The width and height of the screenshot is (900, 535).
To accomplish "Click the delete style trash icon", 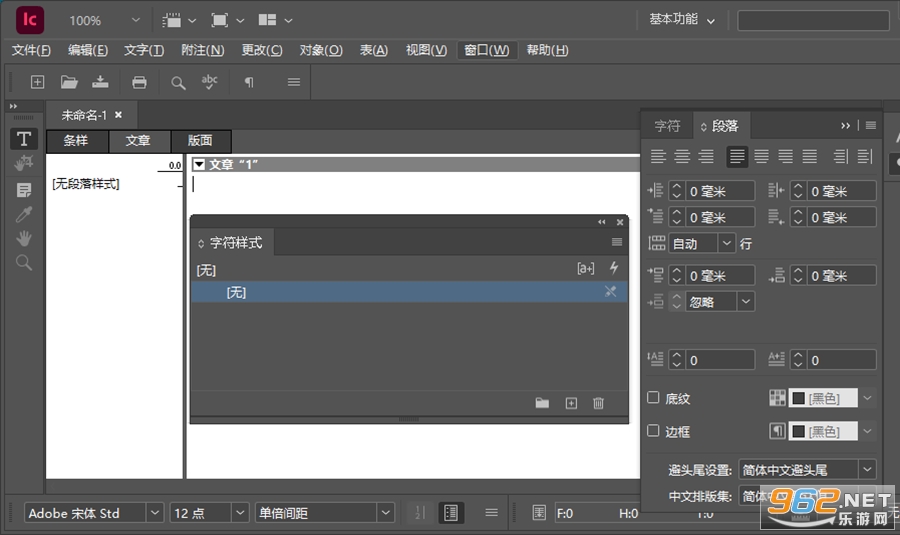I will [x=598, y=404].
